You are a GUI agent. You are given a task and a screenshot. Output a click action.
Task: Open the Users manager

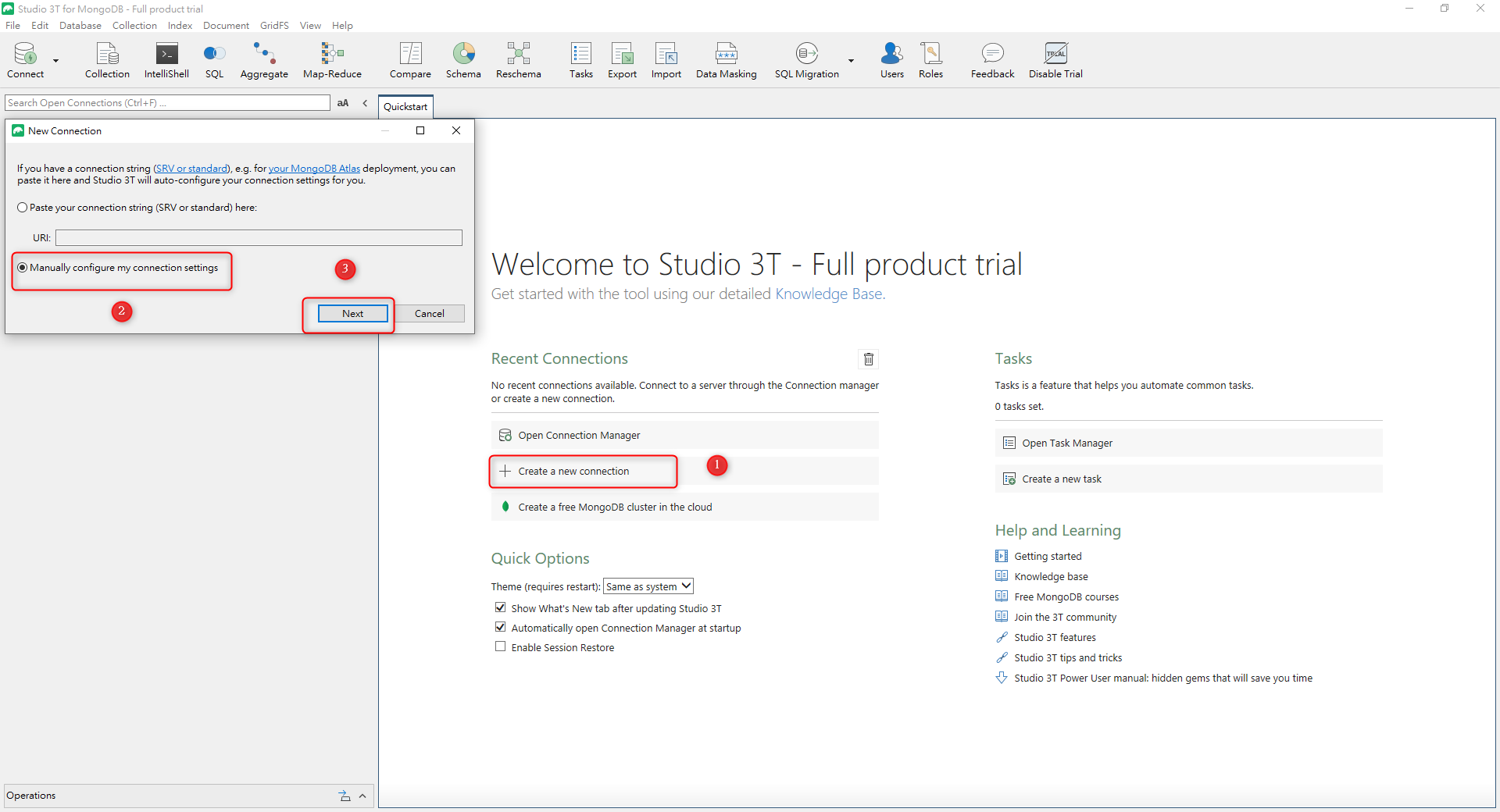pyautogui.click(x=891, y=60)
